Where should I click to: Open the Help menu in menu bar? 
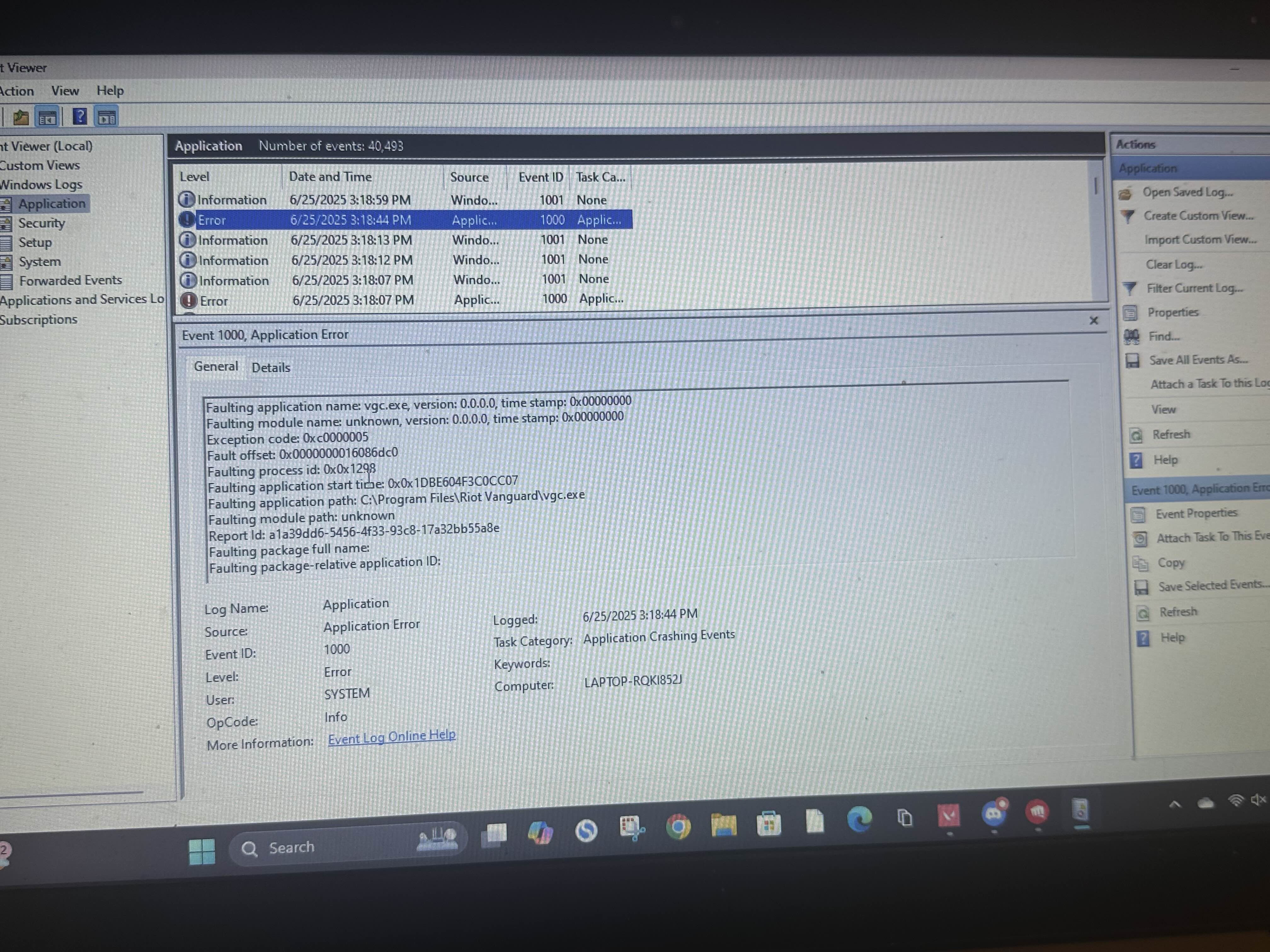tap(110, 91)
